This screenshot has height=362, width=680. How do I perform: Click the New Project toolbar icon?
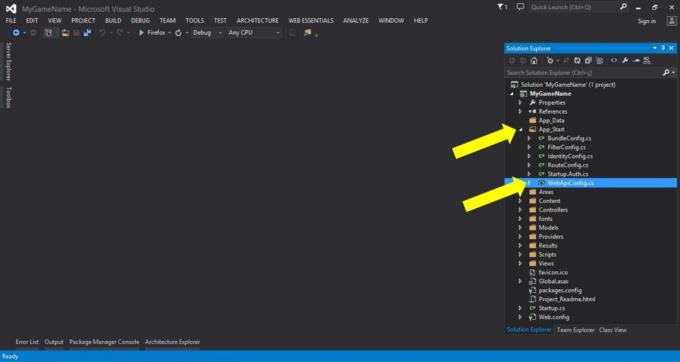(x=49, y=33)
